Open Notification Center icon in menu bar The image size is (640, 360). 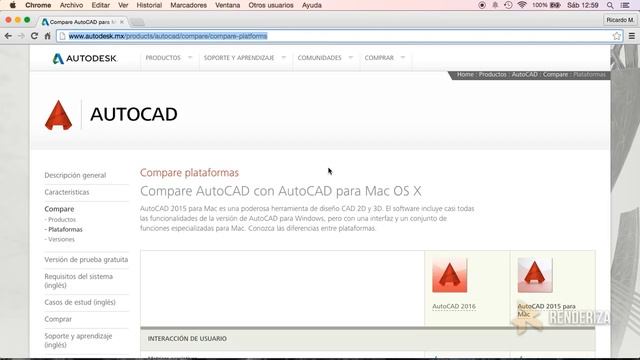pyautogui.click(x=625, y=5)
